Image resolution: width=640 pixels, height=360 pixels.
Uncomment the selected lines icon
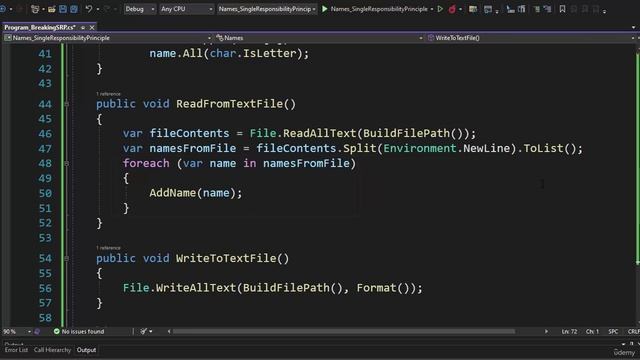pos(547,9)
